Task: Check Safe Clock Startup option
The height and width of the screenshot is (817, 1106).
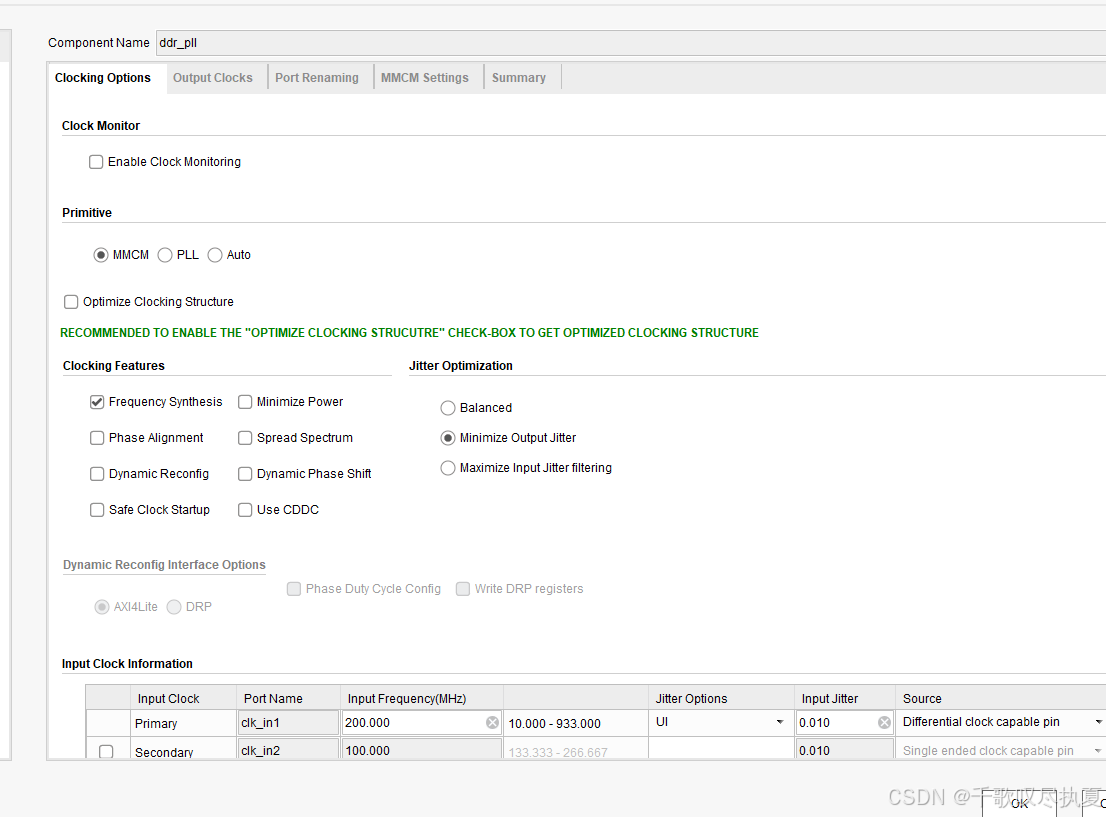Action: pos(97,510)
